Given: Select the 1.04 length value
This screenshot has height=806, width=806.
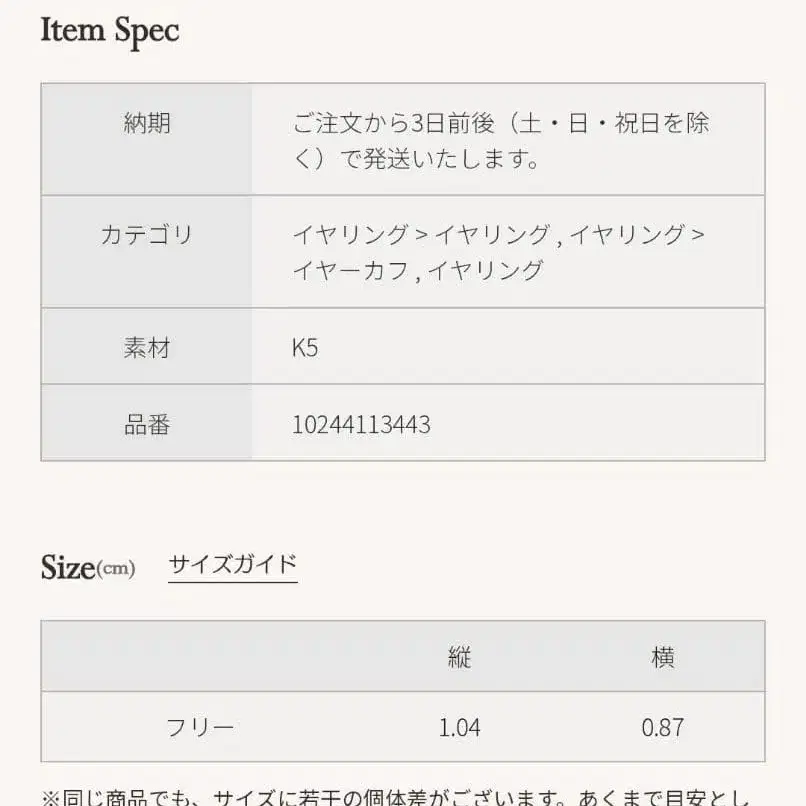Looking at the screenshot, I should 459,727.
